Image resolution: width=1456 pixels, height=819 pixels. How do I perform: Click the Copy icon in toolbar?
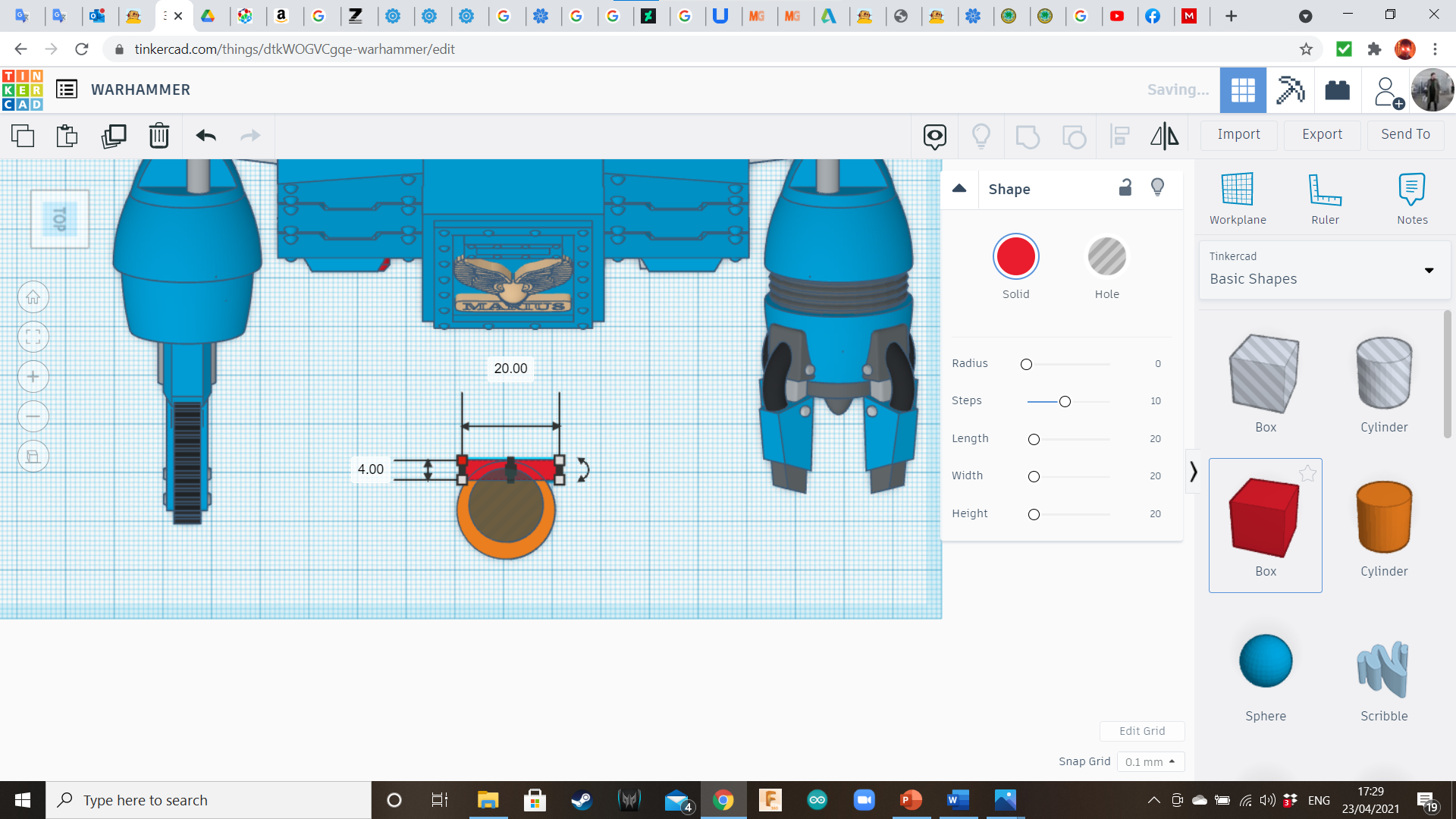coord(23,136)
